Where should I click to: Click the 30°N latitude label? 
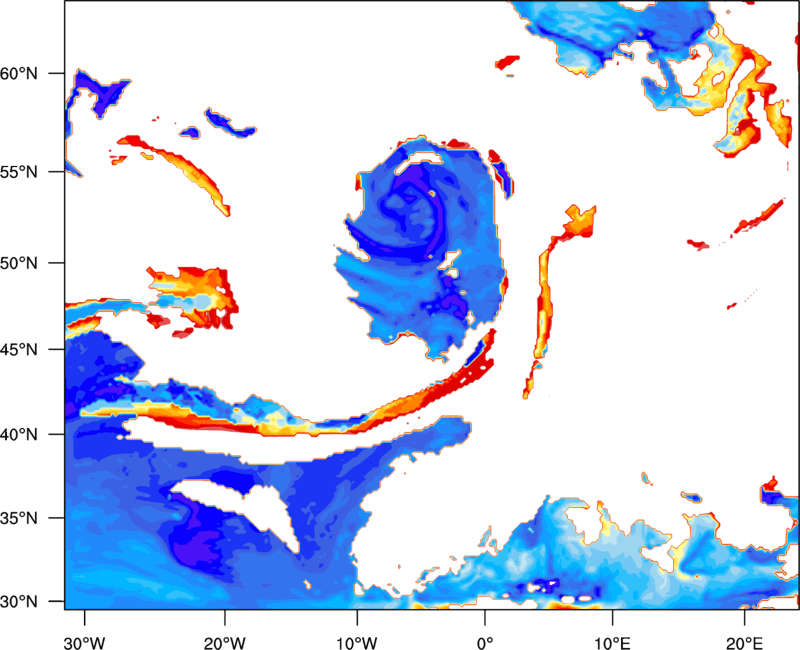coord(19,602)
